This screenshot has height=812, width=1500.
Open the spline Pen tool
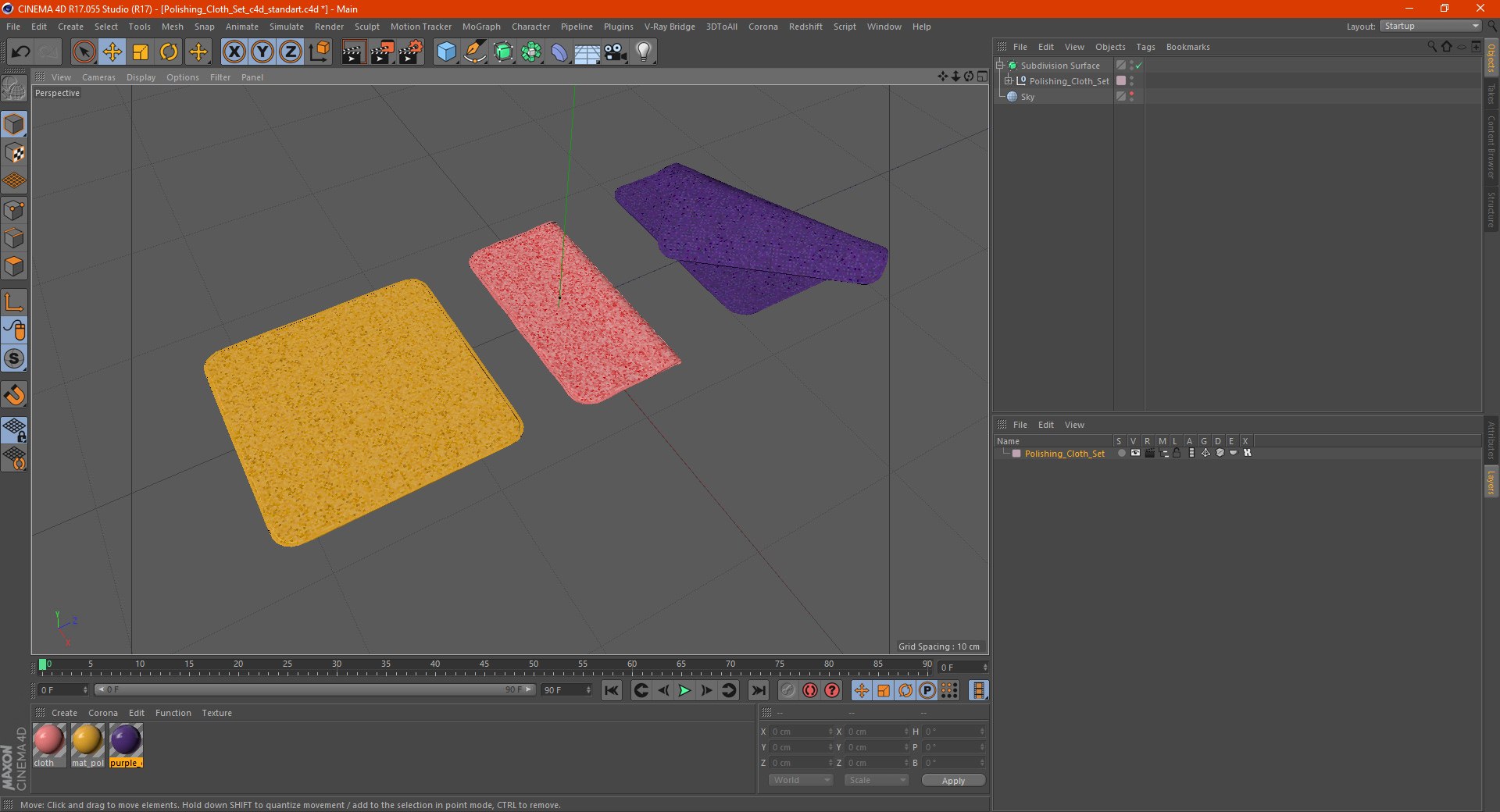(x=475, y=52)
